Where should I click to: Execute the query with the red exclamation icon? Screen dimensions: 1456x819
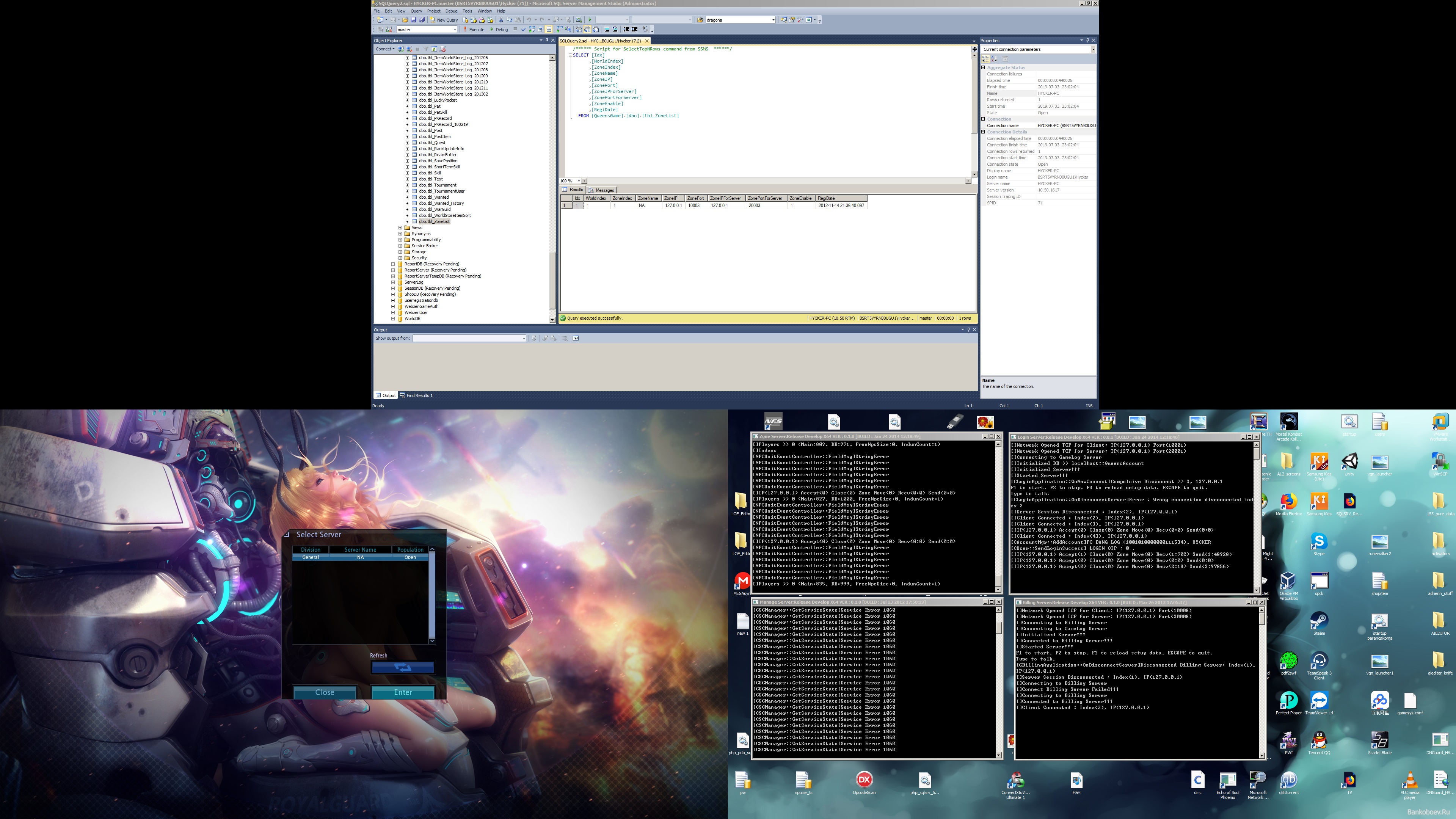pos(465,30)
